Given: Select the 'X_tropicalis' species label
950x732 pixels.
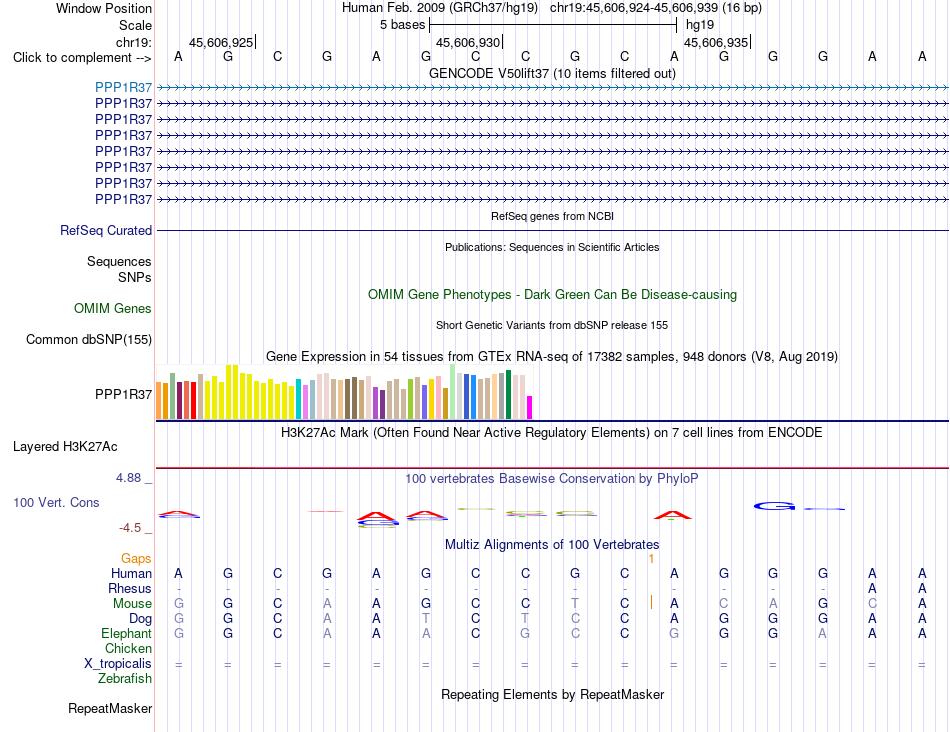Looking at the screenshot, I should (118, 664).
